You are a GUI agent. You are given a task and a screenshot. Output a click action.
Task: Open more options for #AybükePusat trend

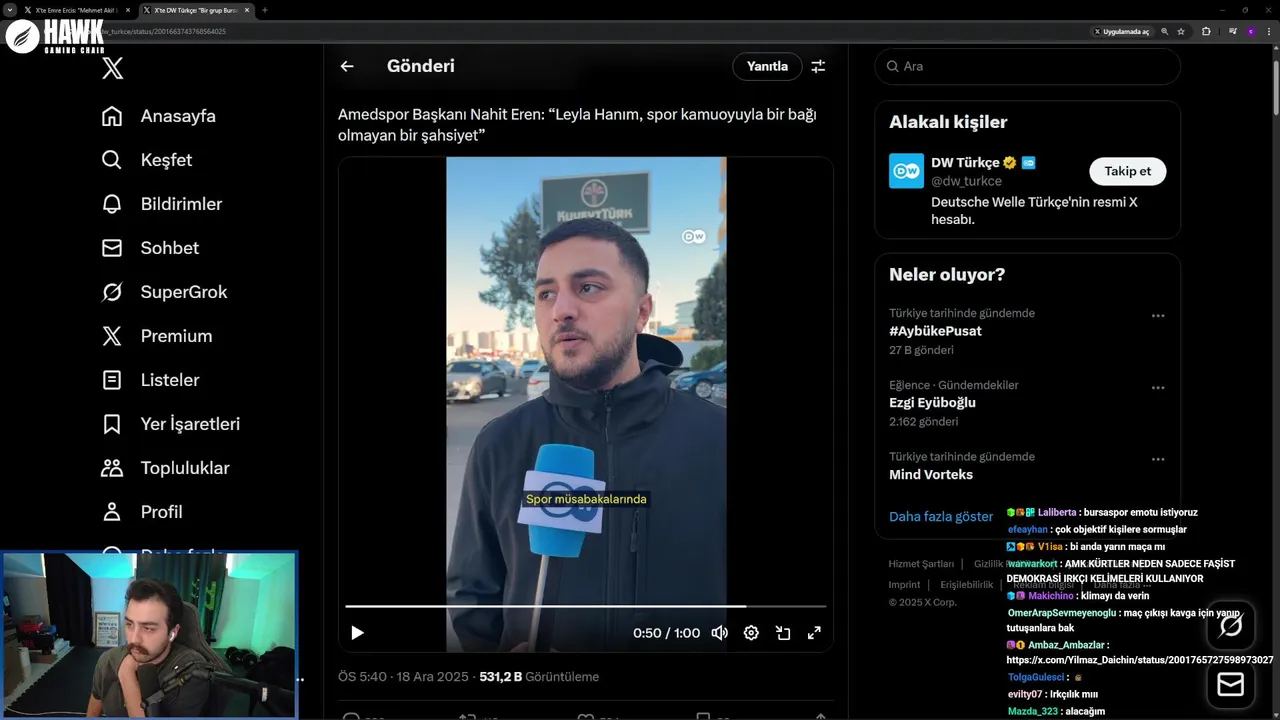click(x=1158, y=316)
